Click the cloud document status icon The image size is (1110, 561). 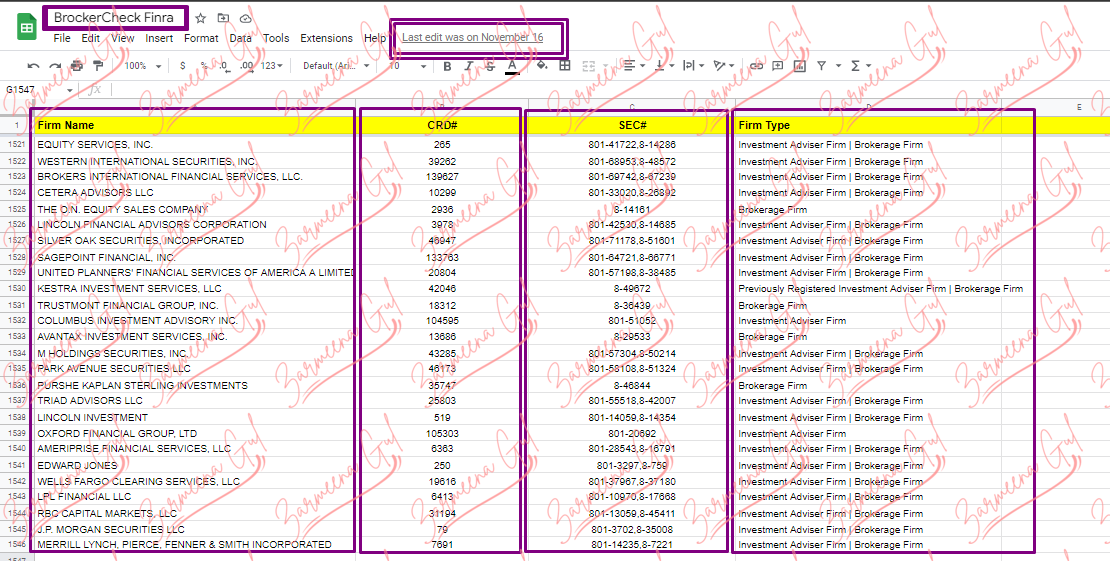[x=246, y=18]
